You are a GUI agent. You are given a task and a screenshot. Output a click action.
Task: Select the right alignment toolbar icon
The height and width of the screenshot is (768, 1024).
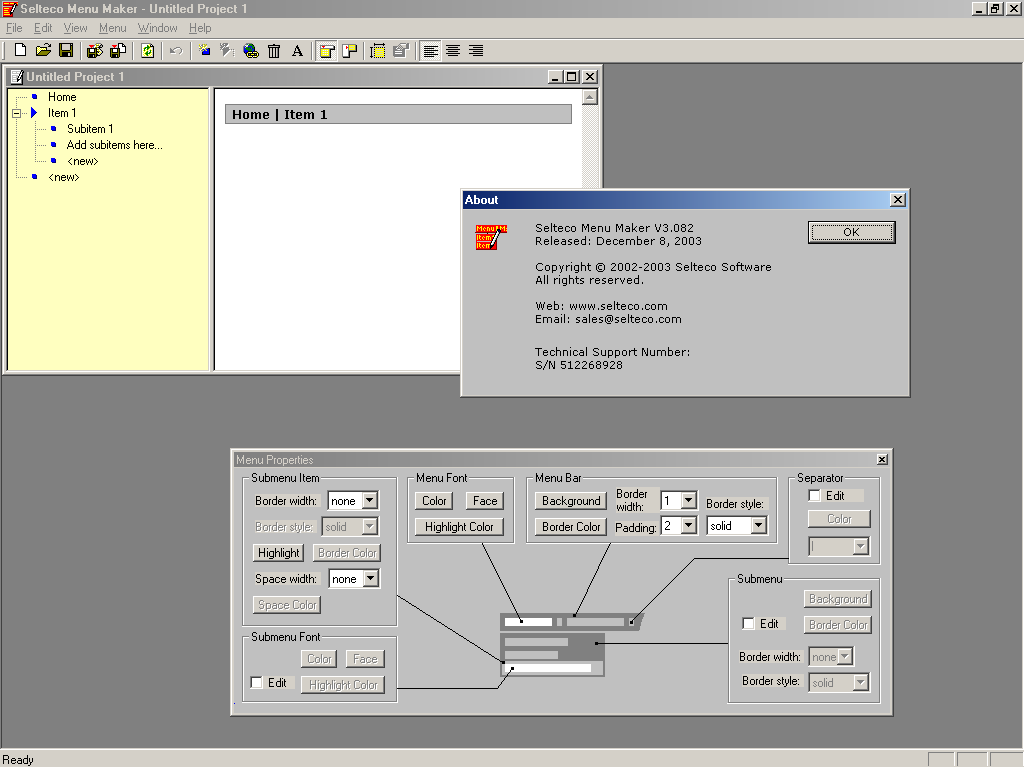pos(476,51)
